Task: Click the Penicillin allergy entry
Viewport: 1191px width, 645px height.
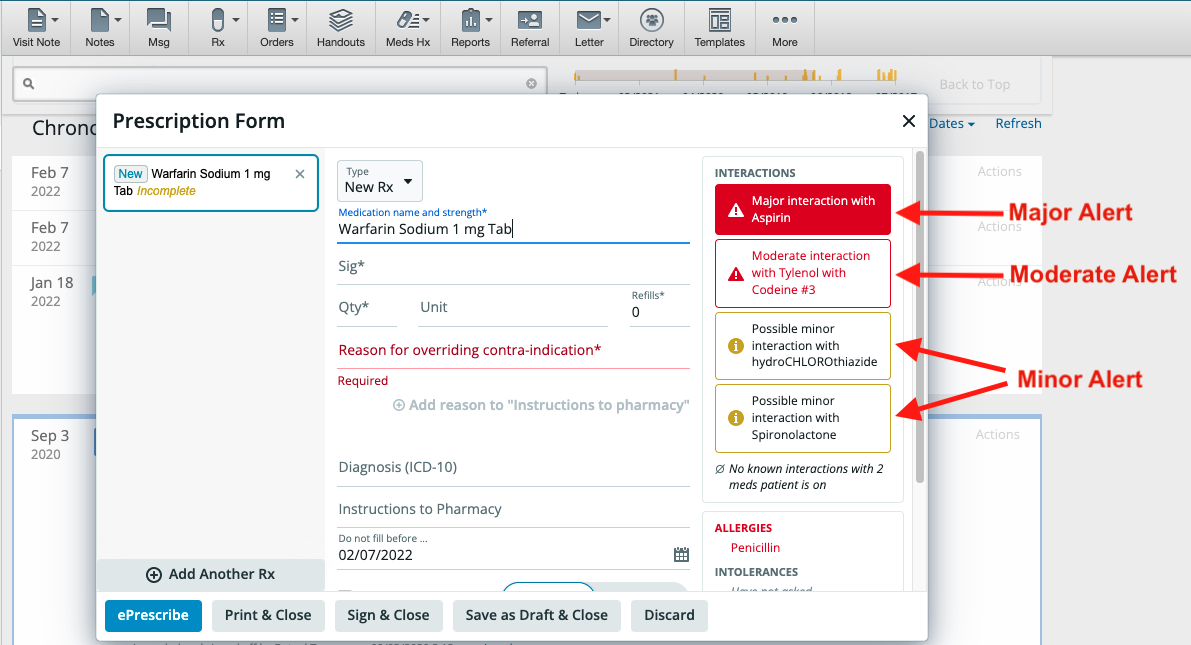Action: (x=755, y=548)
